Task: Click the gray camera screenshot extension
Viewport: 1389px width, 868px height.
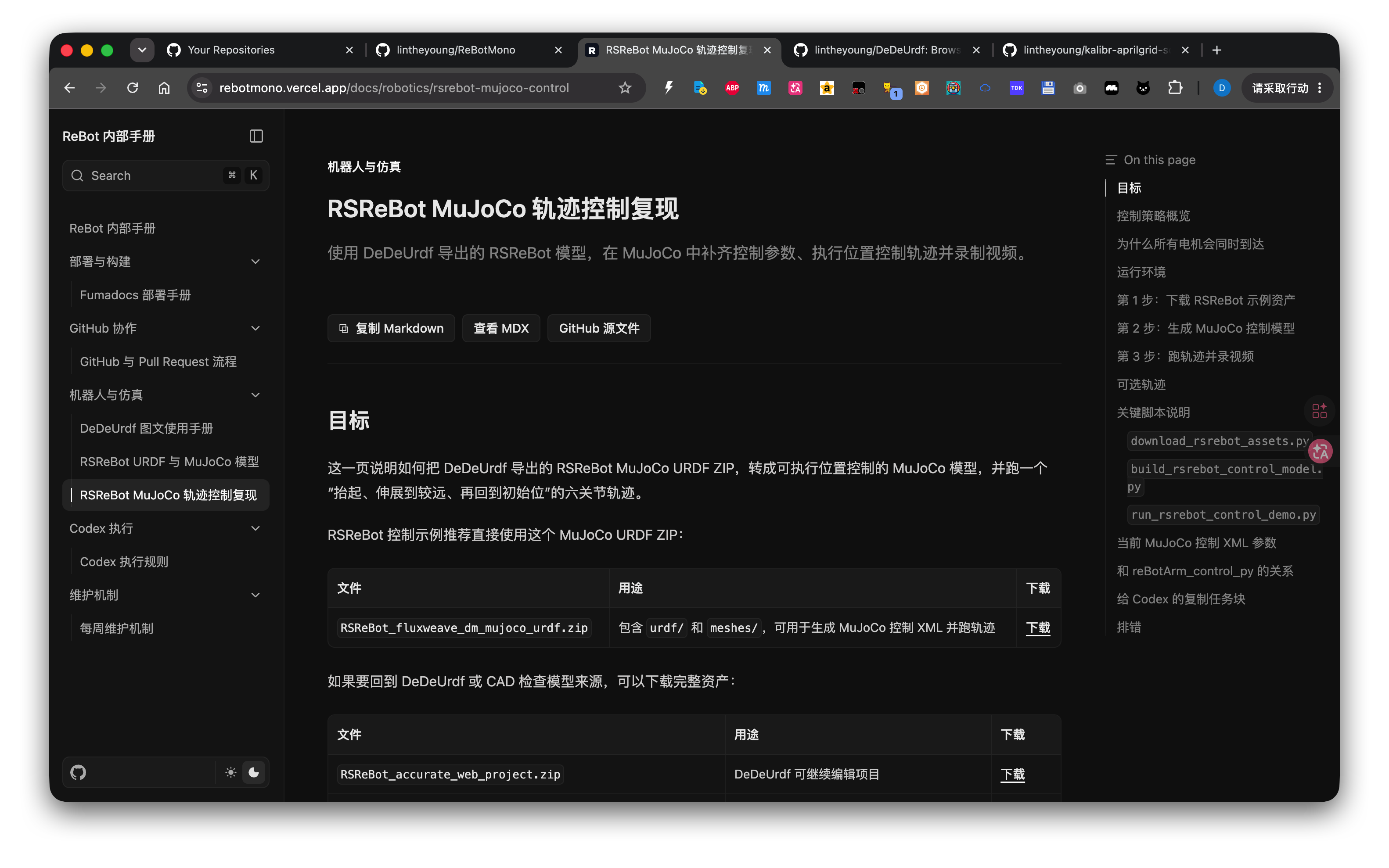Action: coord(1080,88)
